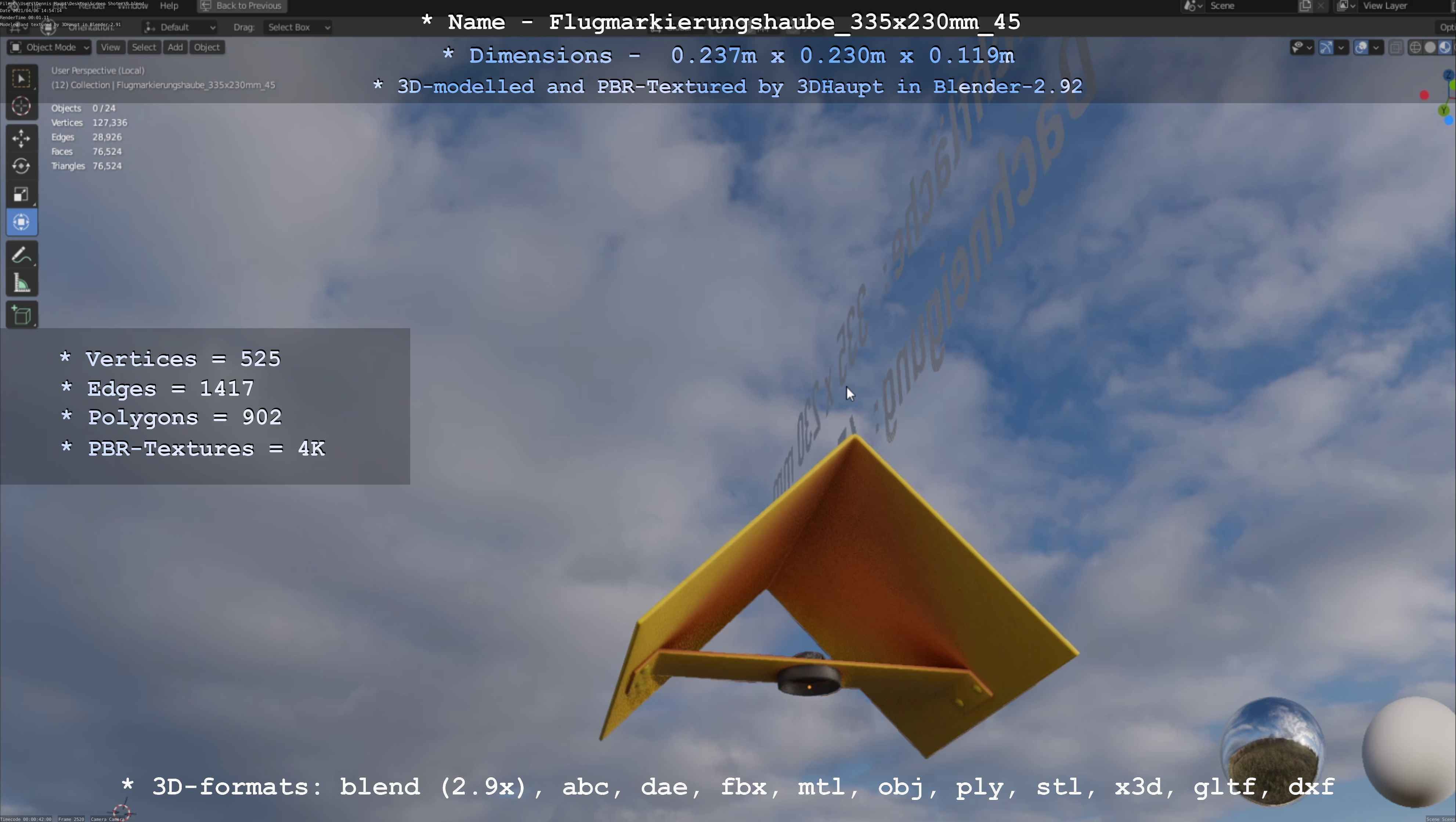The width and height of the screenshot is (1456, 822).
Task: Click the blue axis gizmo dot below Y
Action: pyautogui.click(x=1449, y=120)
